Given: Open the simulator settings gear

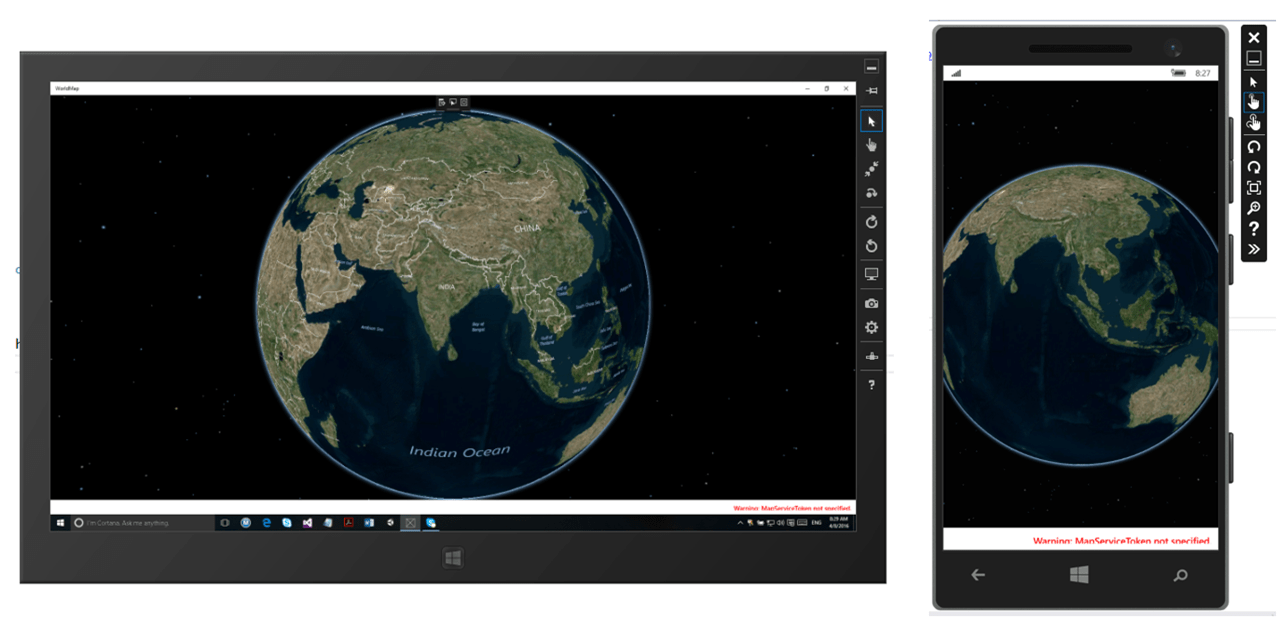Looking at the screenshot, I should pos(871,327).
